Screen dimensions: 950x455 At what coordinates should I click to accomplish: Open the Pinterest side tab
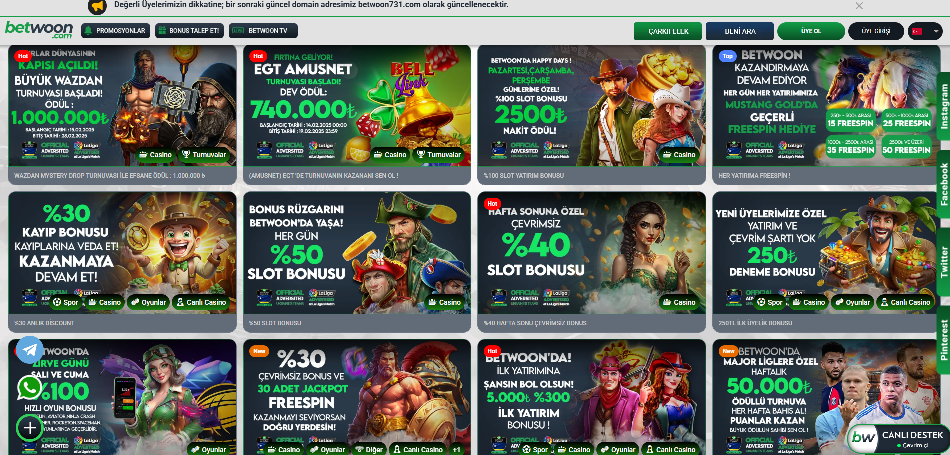click(x=943, y=340)
